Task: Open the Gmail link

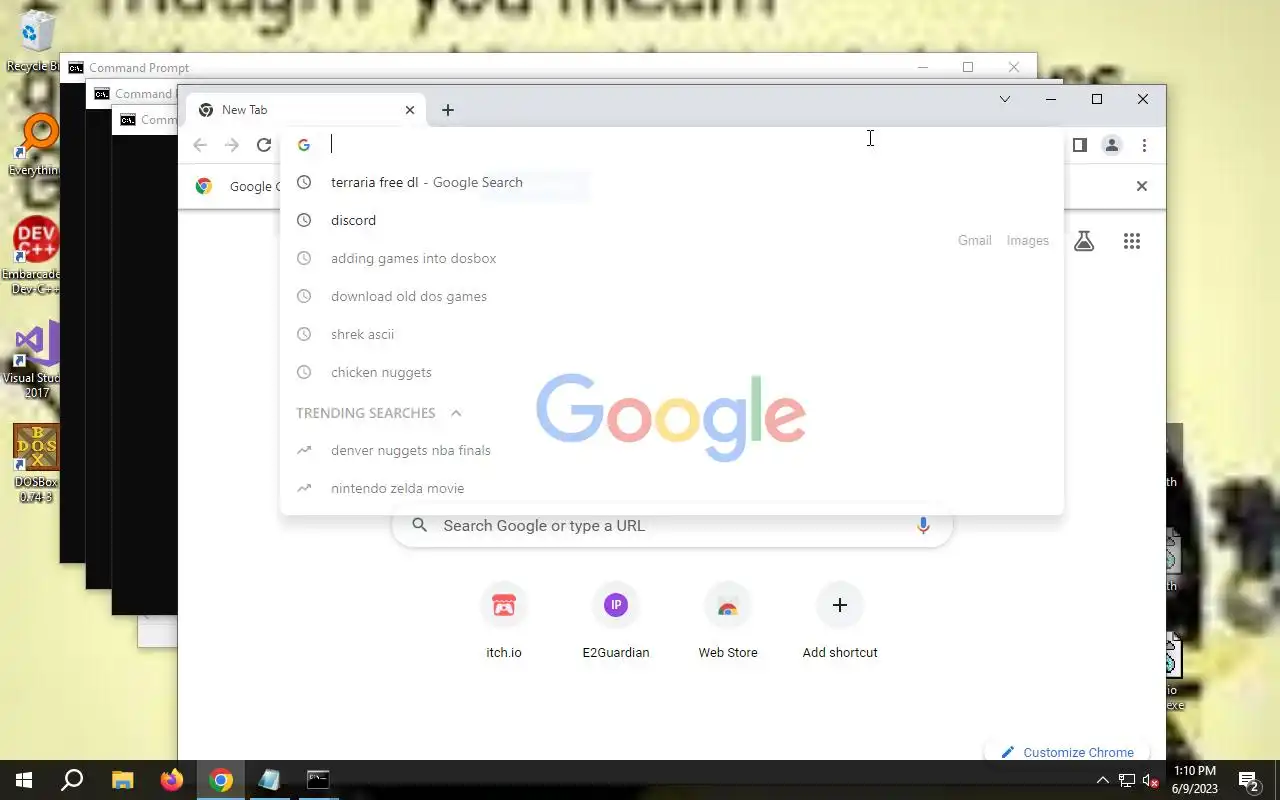Action: point(975,241)
